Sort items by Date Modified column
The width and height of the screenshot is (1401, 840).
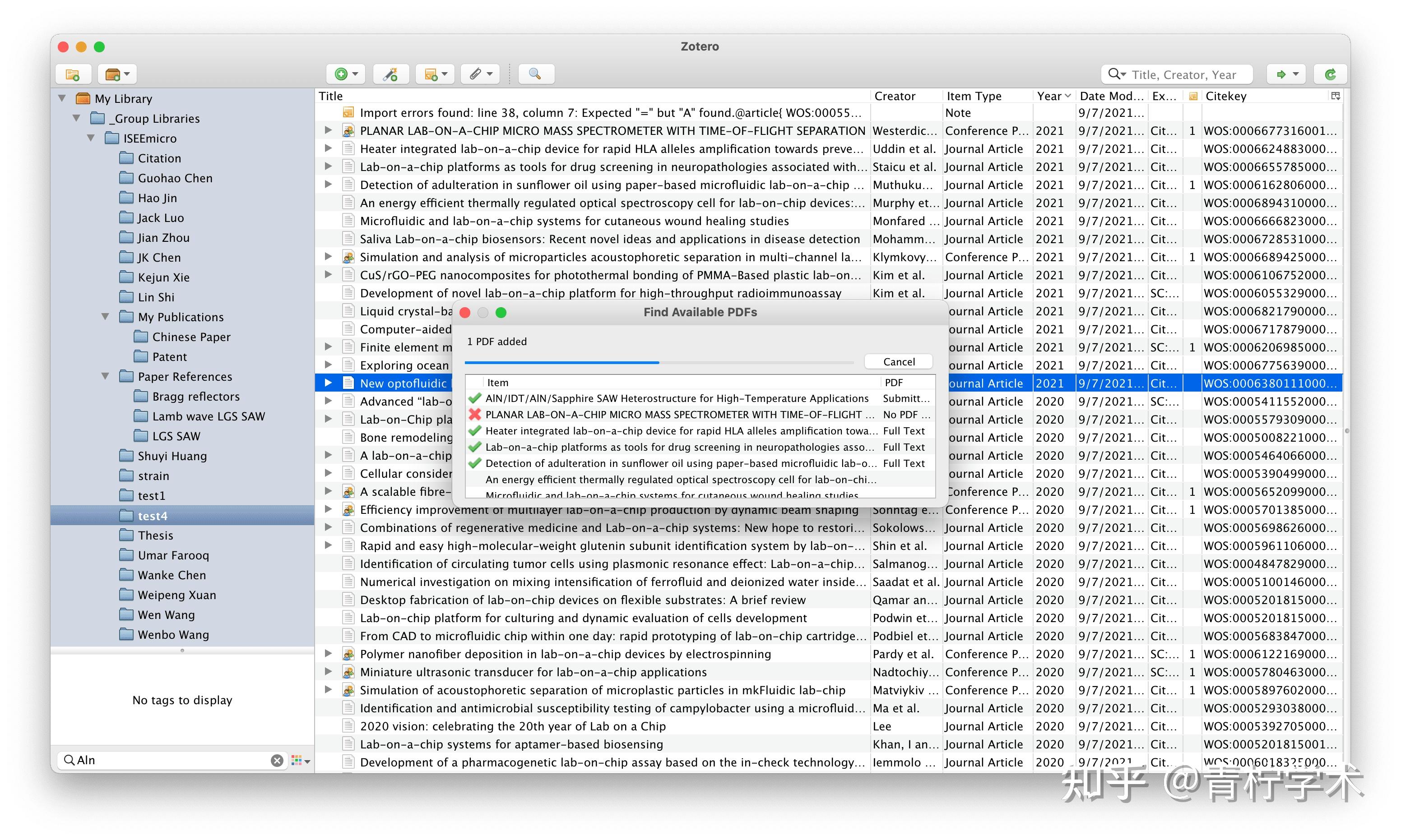pos(1112,96)
